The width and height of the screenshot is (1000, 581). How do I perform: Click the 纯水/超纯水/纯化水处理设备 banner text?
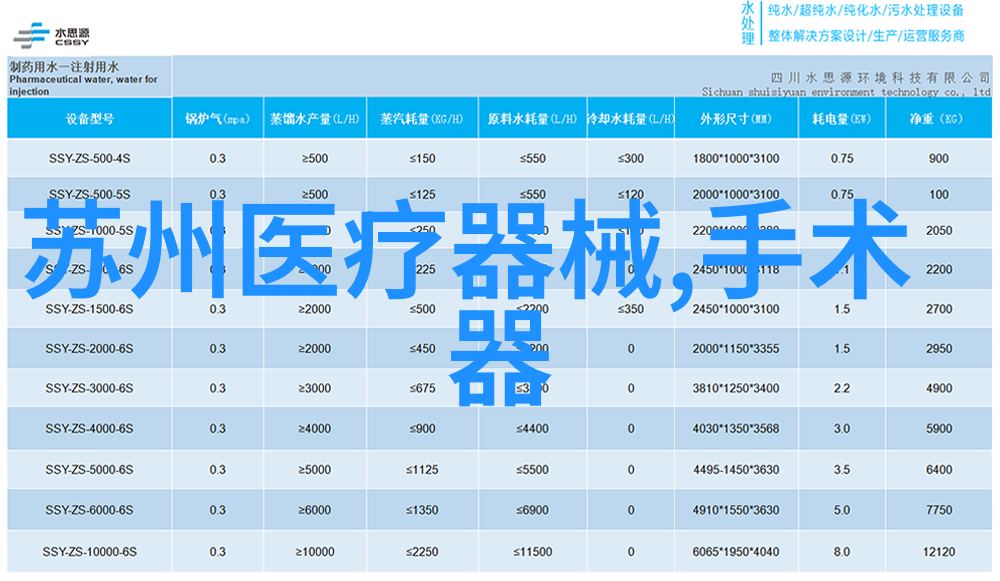(x=866, y=11)
